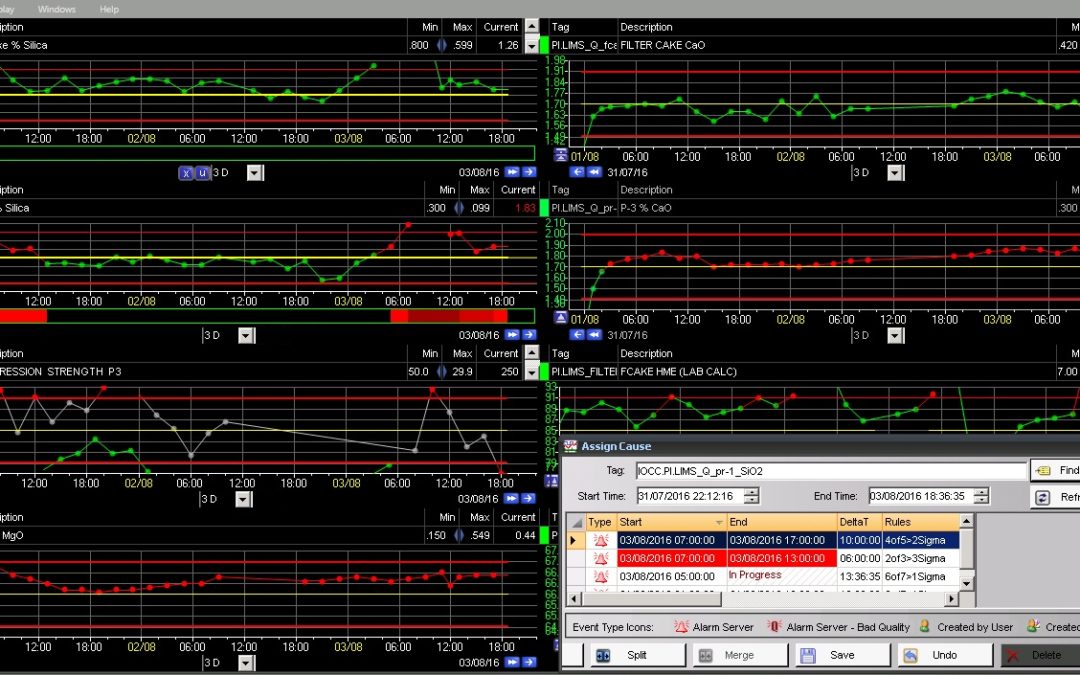Click the Start Time spinner arrows

[751, 496]
